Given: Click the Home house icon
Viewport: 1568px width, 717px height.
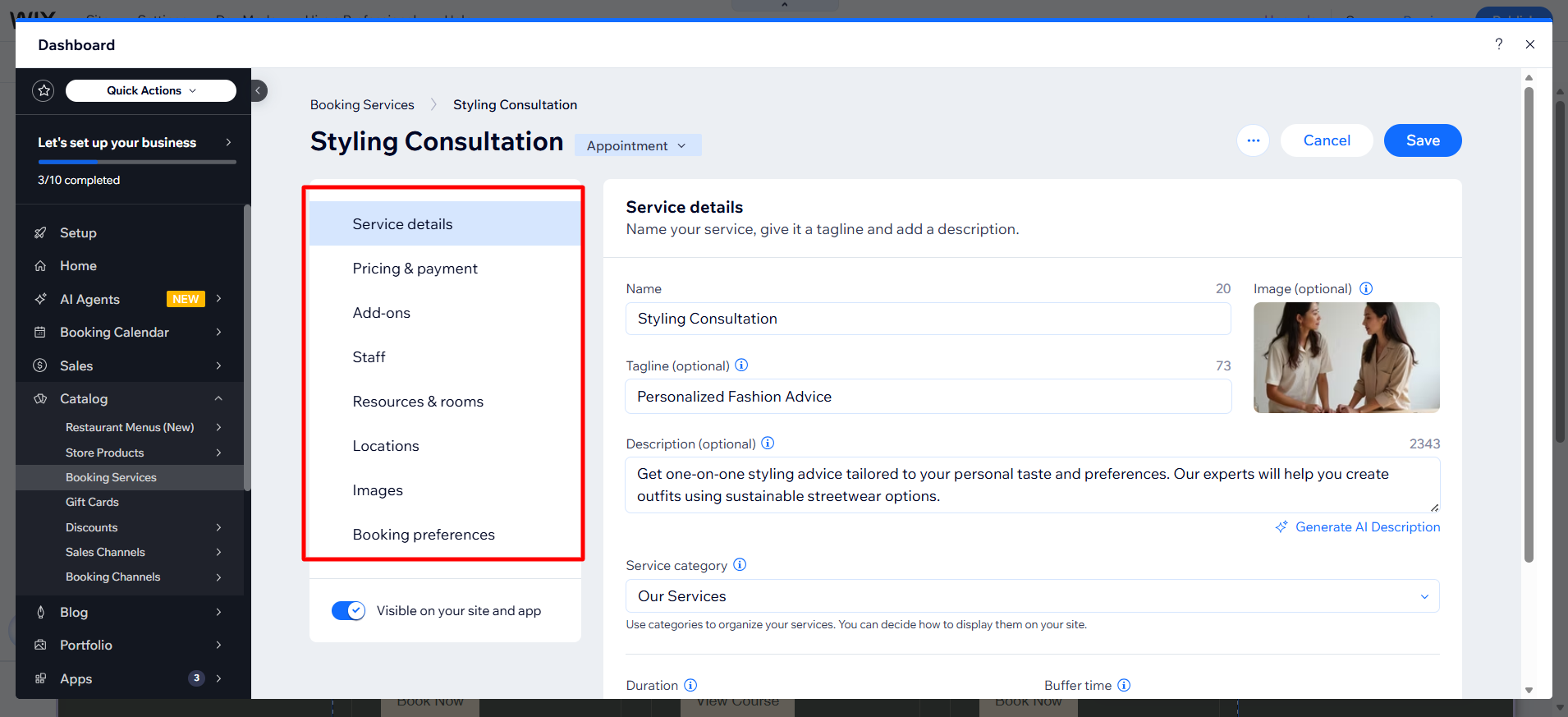Looking at the screenshot, I should click(40, 265).
